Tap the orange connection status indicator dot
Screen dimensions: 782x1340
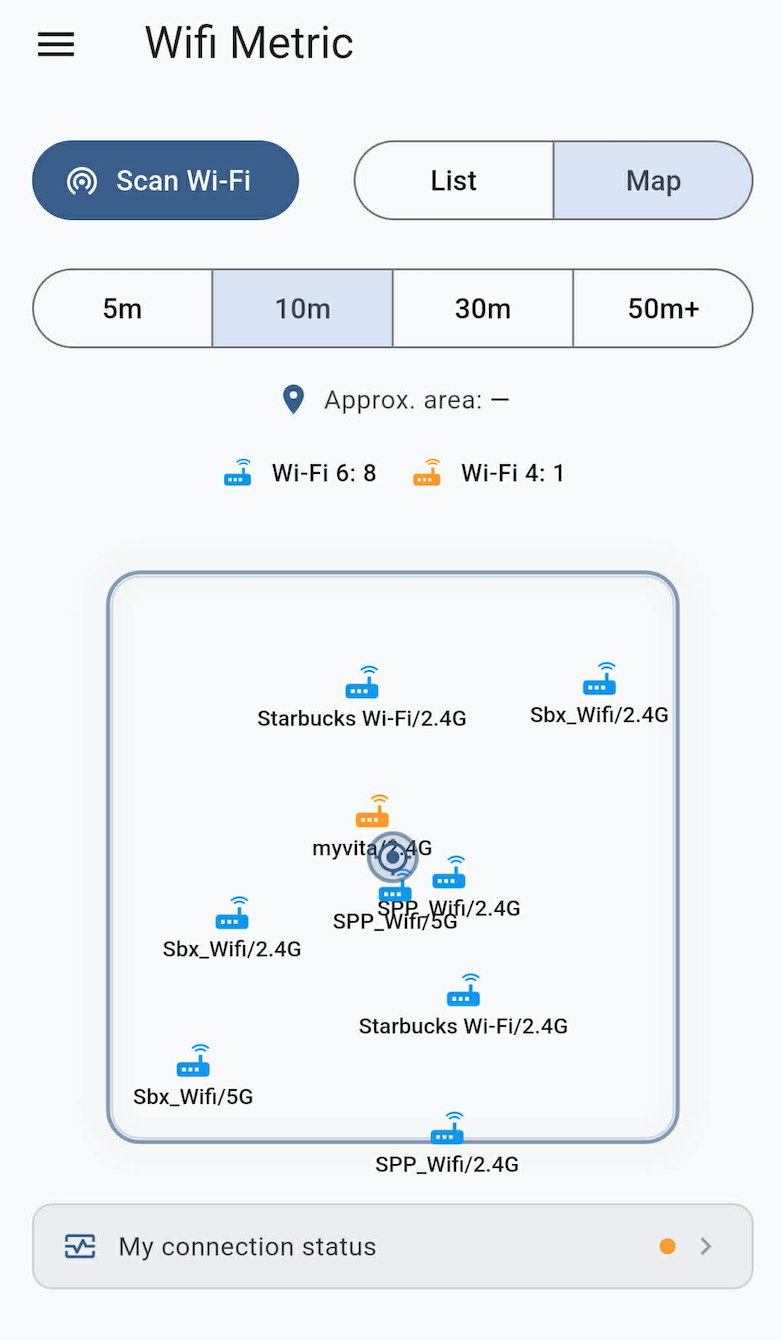coord(668,1246)
